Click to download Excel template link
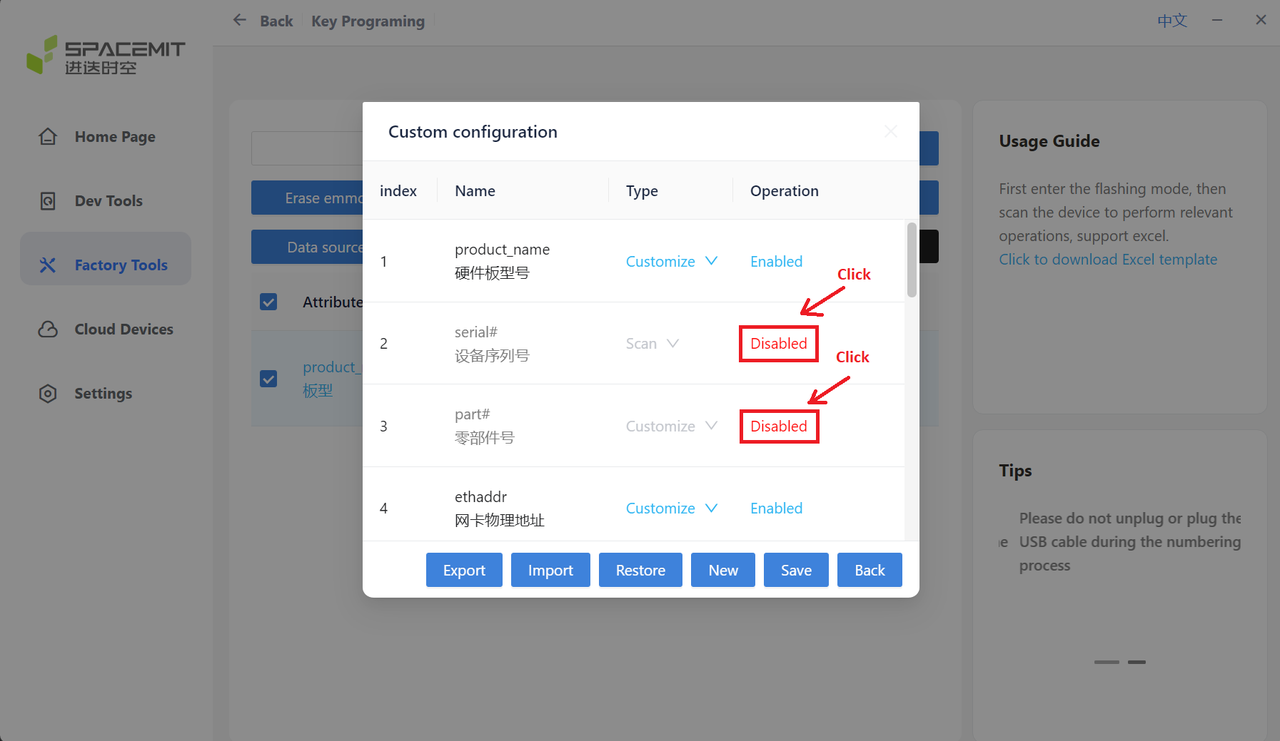Viewport: 1280px width, 741px height. pyautogui.click(x=1108, y=259)
